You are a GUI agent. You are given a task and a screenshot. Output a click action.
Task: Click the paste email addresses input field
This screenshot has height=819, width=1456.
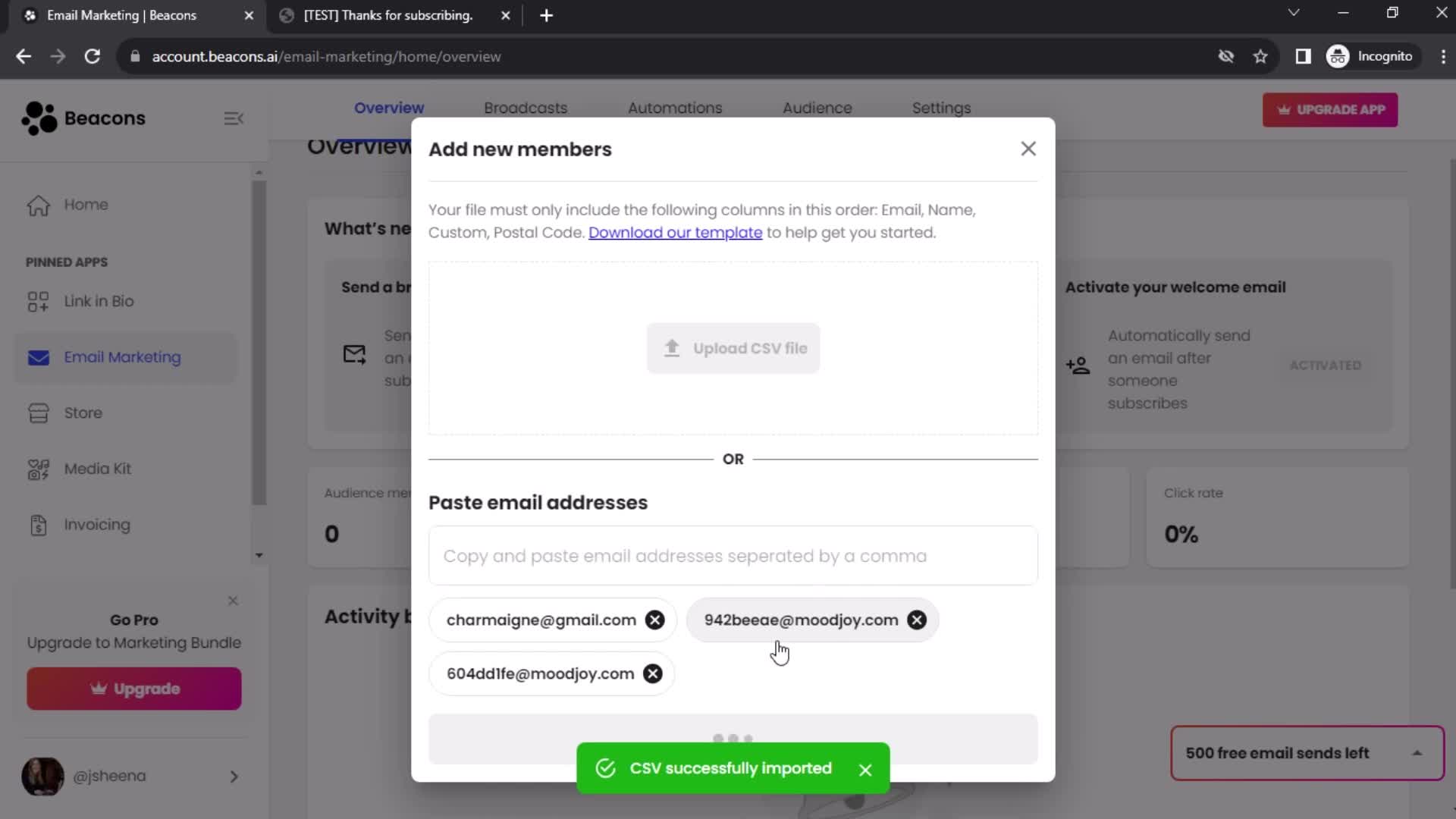(x=733, y=556)
